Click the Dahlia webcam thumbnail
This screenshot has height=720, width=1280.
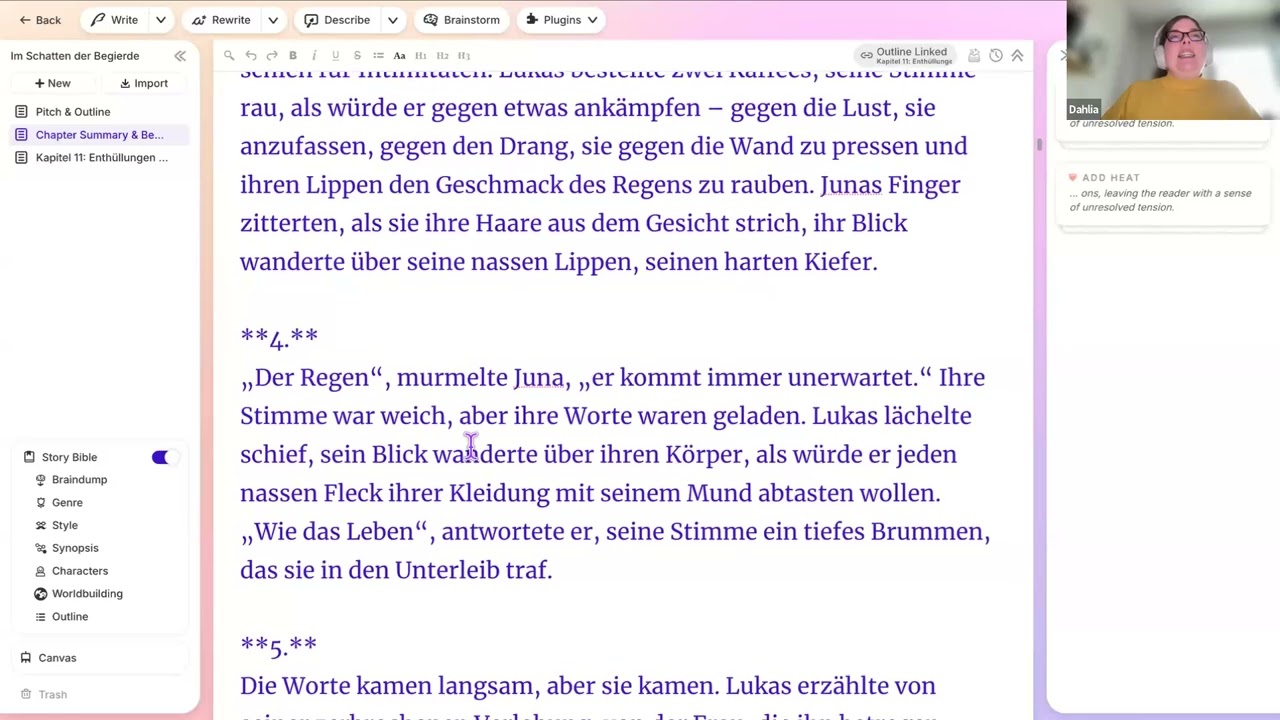(x=1173, y=60)
